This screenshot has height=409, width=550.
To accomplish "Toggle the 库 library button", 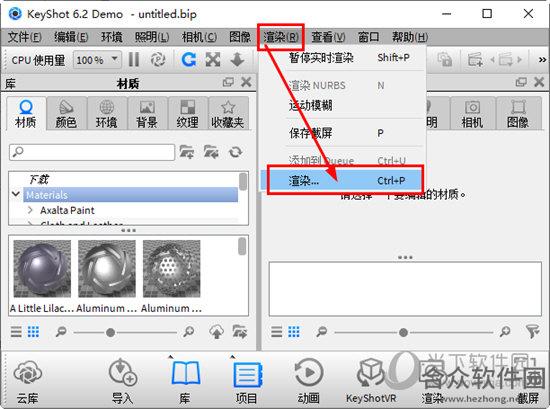I will (x=185, y=381).
